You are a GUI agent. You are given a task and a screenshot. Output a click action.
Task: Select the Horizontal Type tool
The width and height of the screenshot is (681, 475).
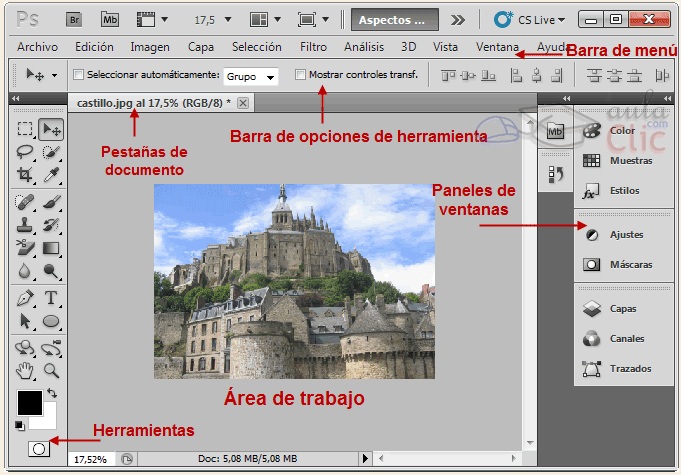point(51,298)
